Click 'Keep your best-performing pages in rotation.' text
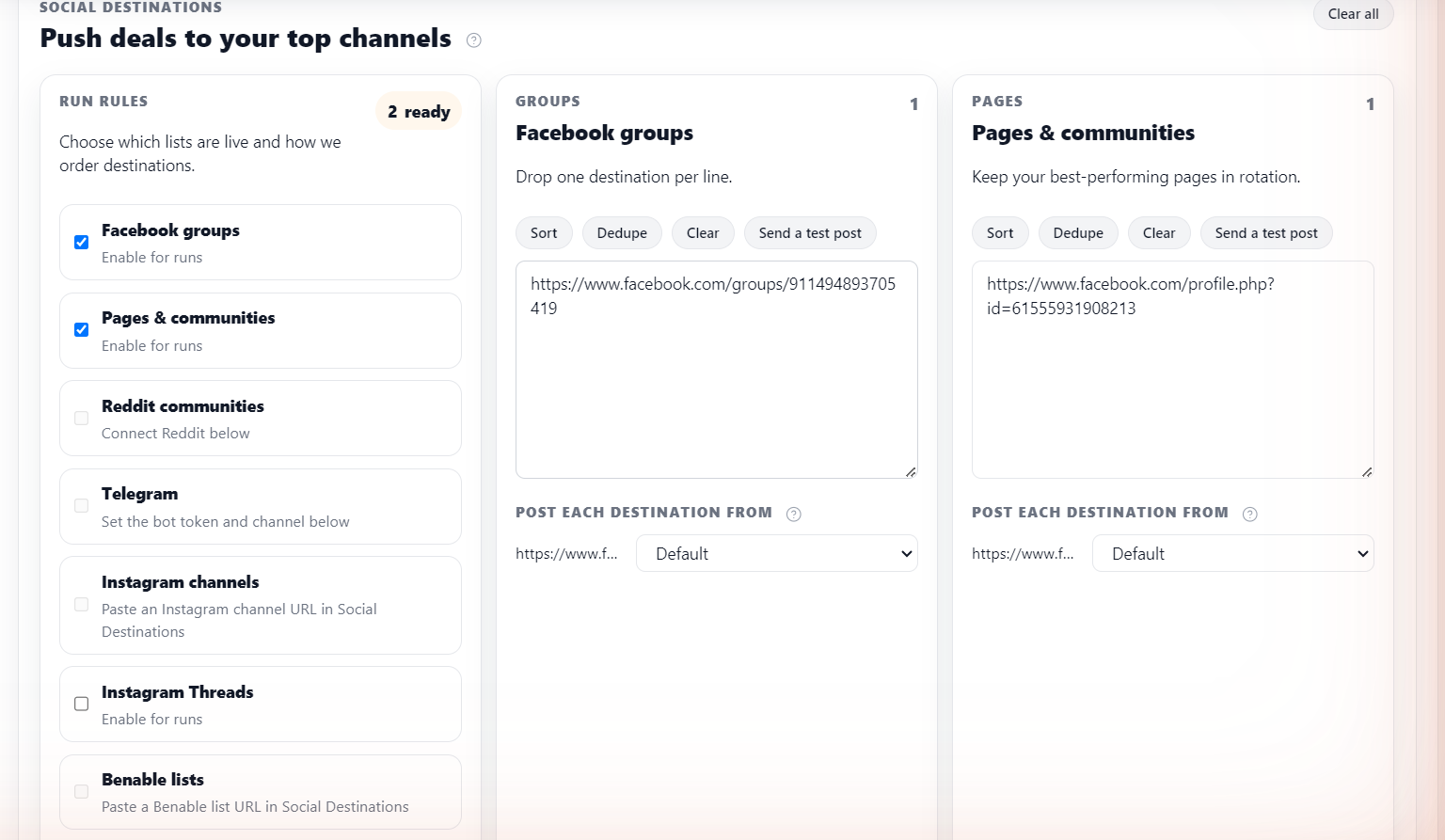This screenshot has height=840, width=1445. click(1136, 177)
